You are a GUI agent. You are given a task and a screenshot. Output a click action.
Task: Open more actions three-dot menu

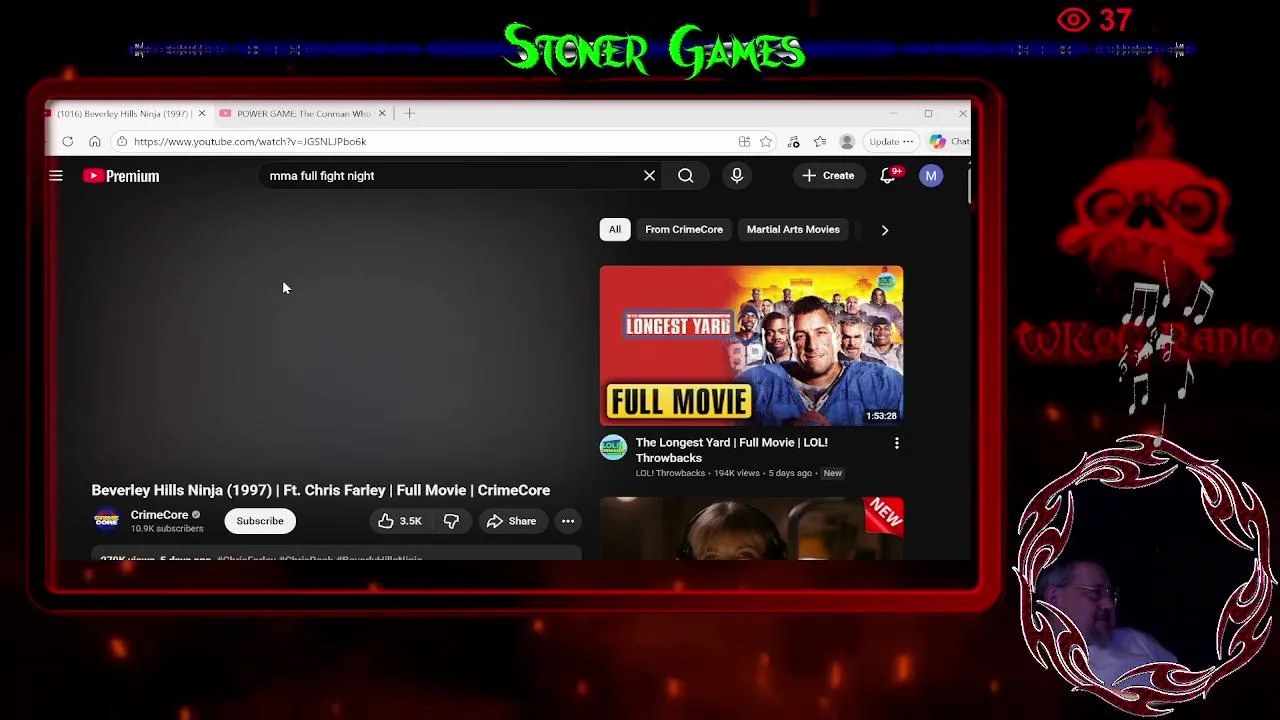point(567,521)
